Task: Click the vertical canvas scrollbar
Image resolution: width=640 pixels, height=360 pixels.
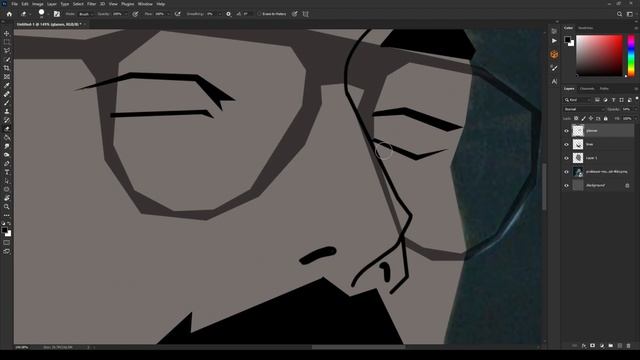Action: point(544,187)
